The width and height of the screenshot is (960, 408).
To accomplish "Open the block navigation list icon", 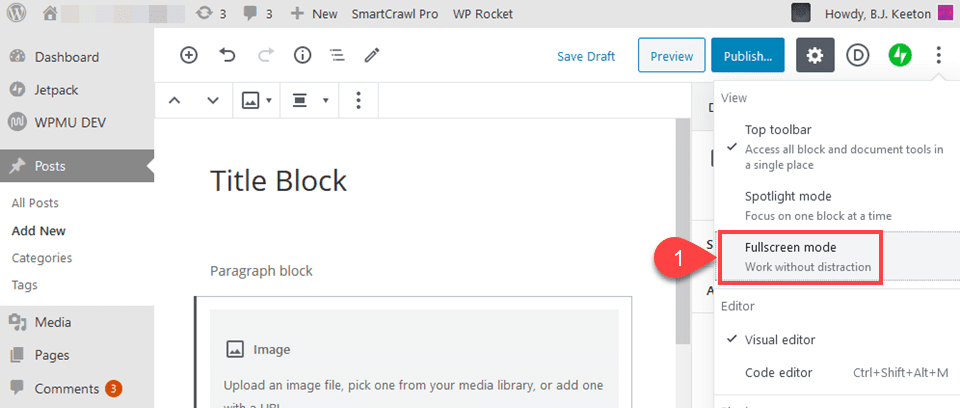I will point(337,55).
